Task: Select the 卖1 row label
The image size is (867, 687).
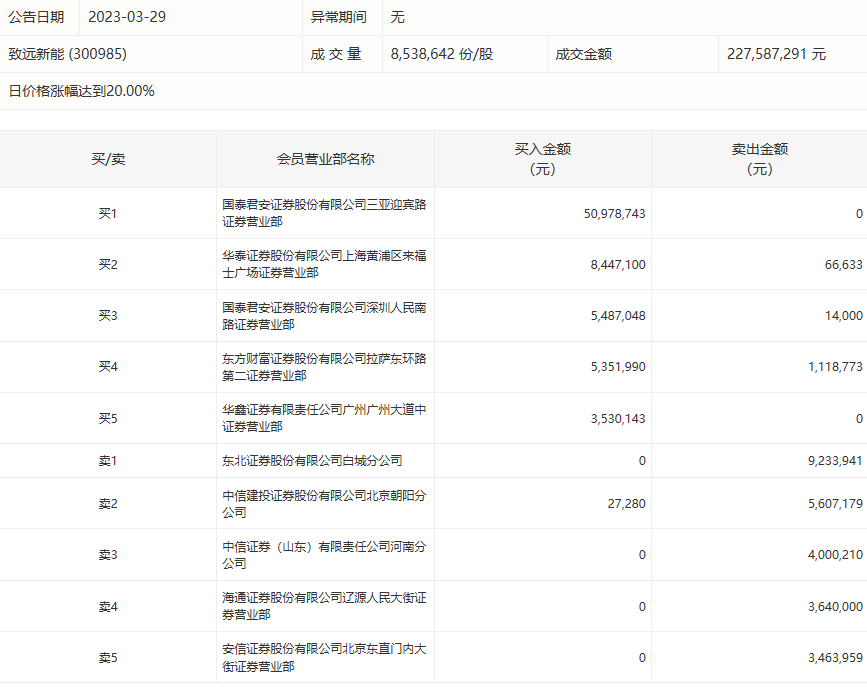Action: (108, 461)
